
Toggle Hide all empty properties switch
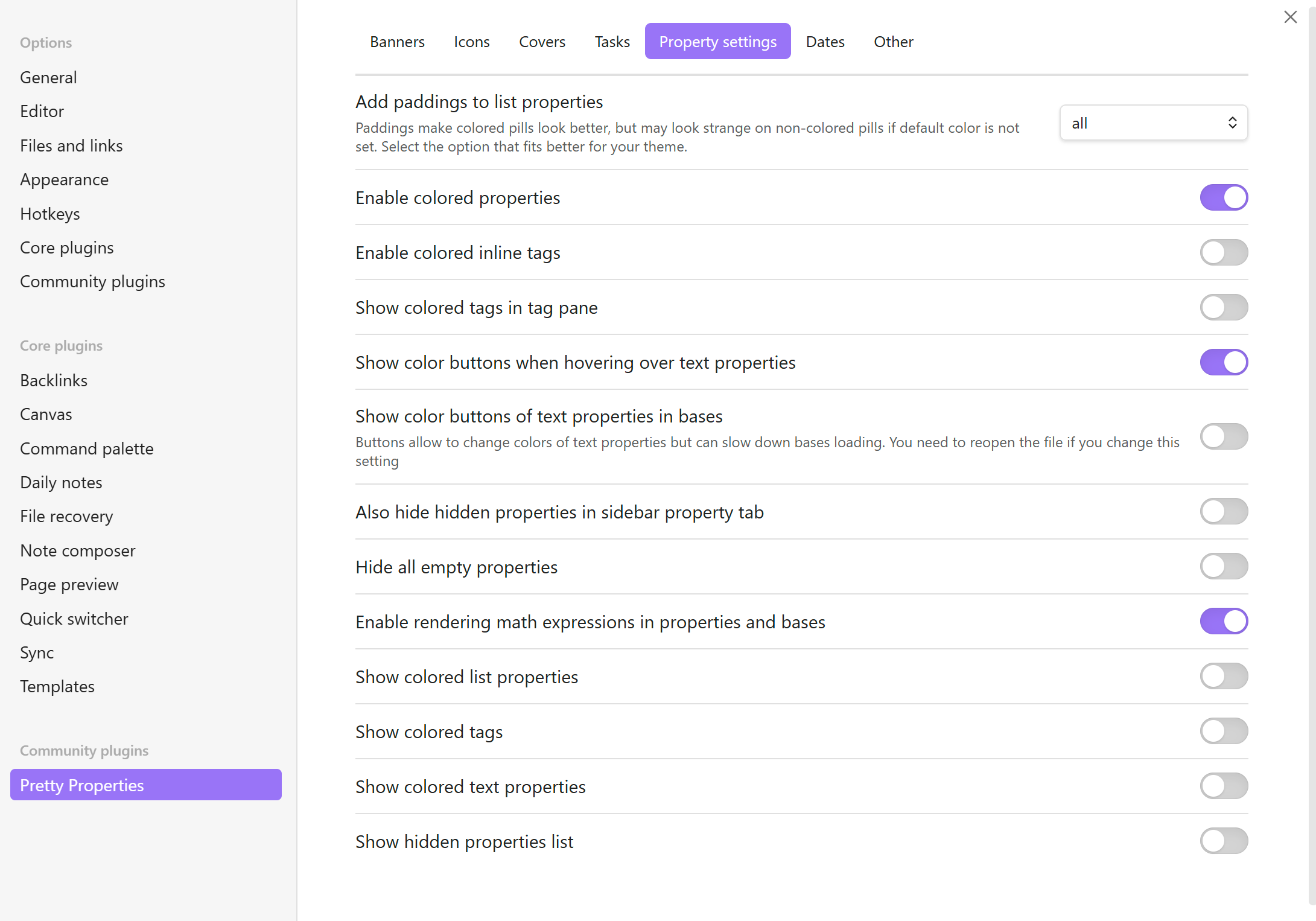point(1223,566)
